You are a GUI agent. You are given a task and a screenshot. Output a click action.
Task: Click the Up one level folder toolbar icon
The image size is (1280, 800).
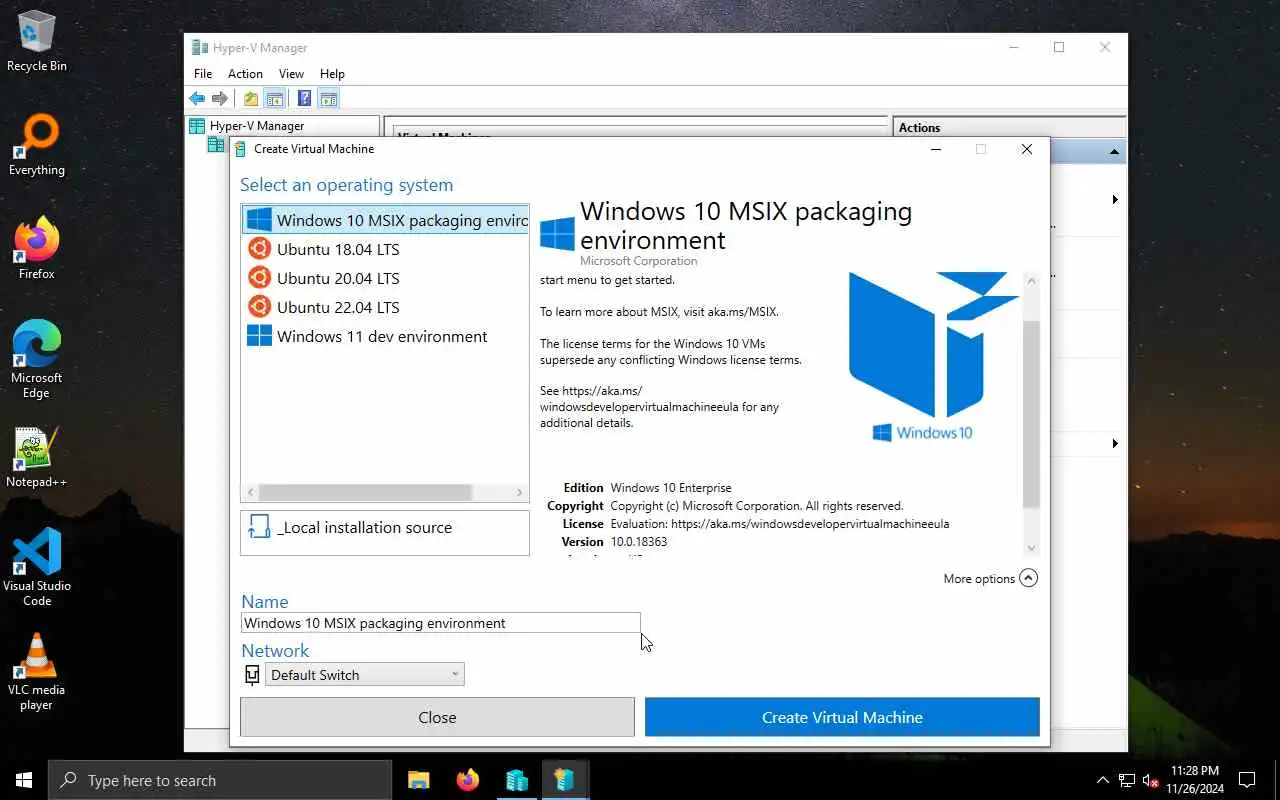pos(251,98)
